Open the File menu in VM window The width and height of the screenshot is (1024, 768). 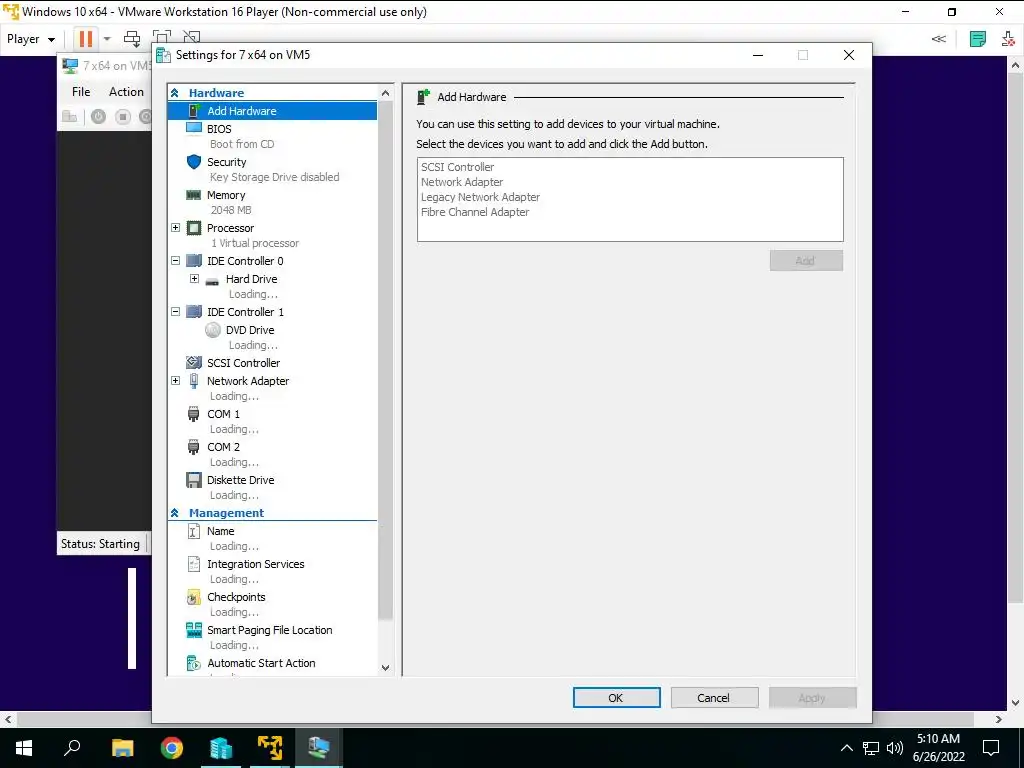81,91
